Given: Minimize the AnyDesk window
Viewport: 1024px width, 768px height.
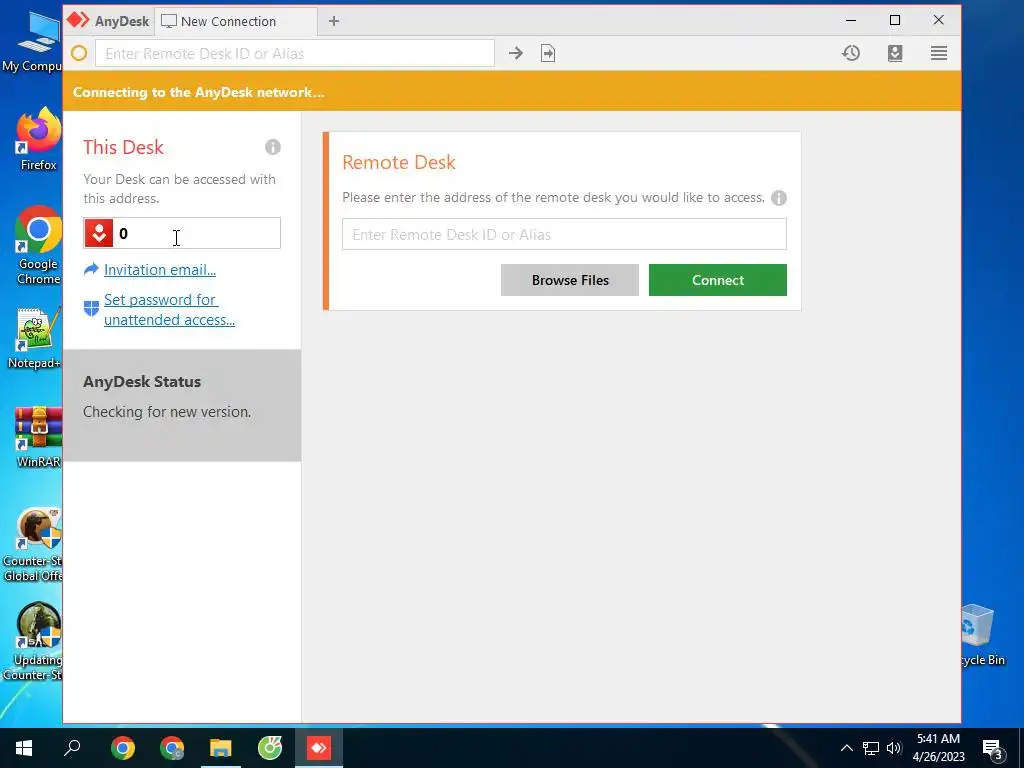Looking at the screenshot, I should [851, 20].
